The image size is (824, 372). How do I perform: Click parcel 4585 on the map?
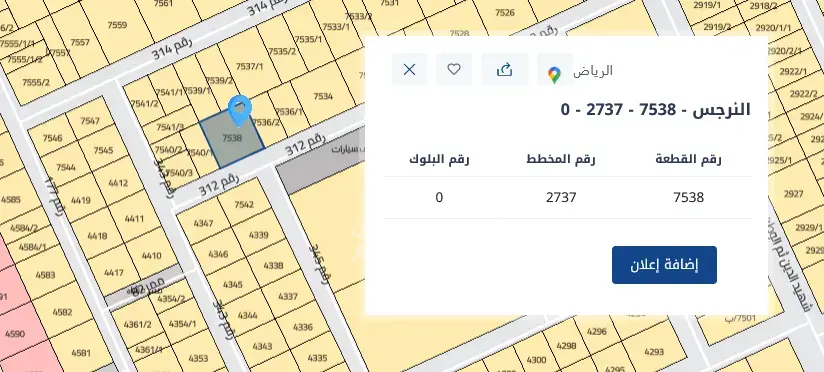click(x=11, y=200)
